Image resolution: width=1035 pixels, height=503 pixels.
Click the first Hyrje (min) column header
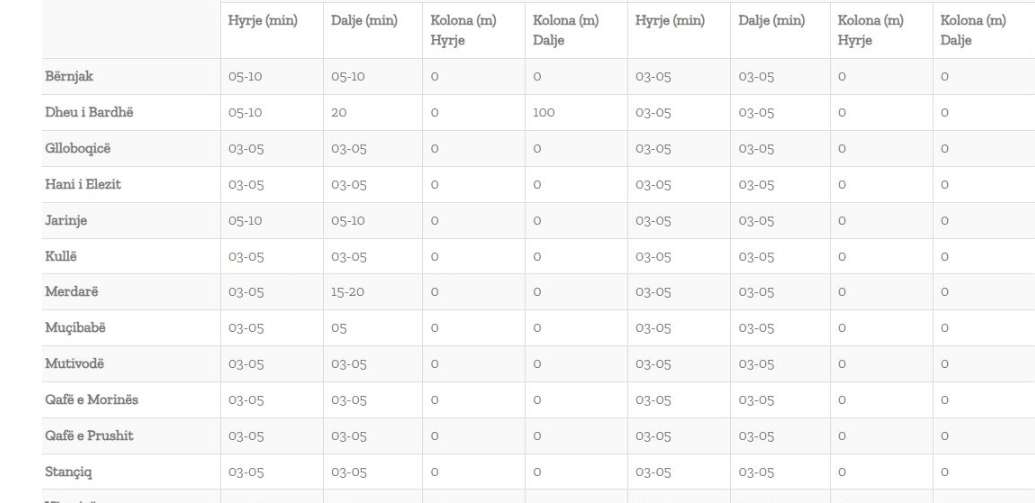(x=263, y=21)
